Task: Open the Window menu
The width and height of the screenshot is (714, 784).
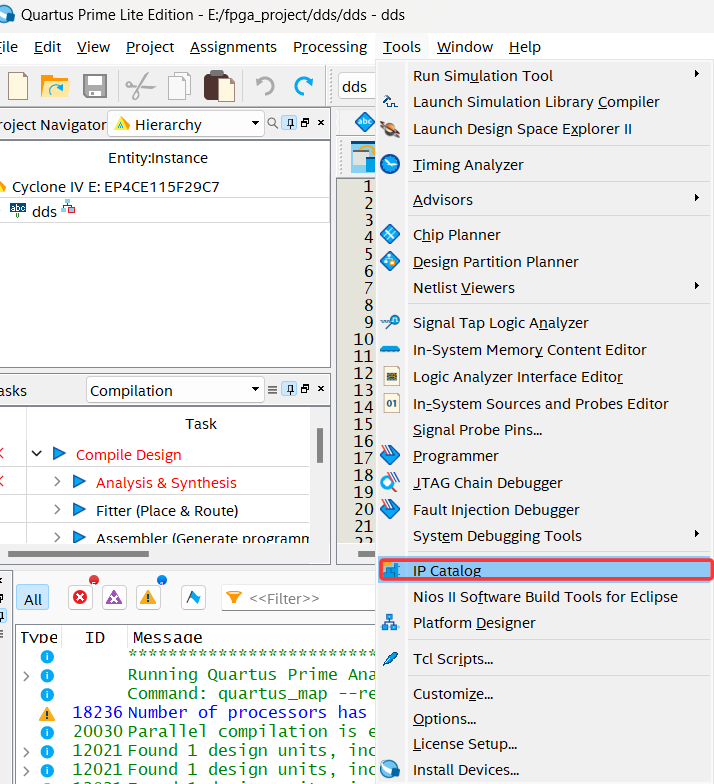Action: point(465,47)
